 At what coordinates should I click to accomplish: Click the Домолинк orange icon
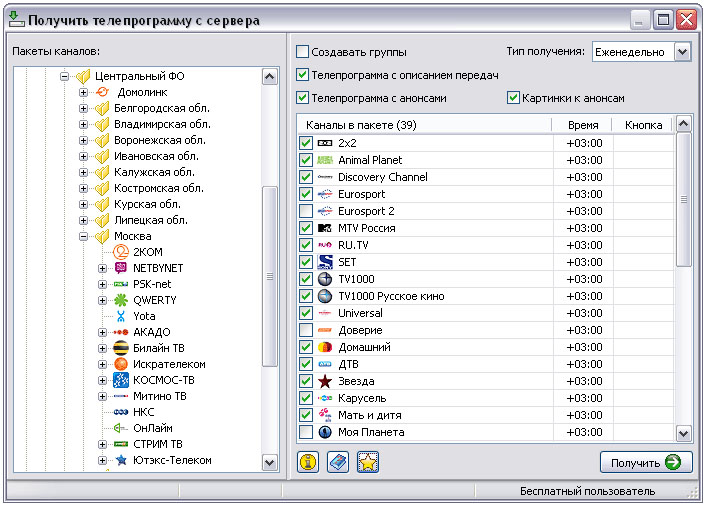coord(103,92)
